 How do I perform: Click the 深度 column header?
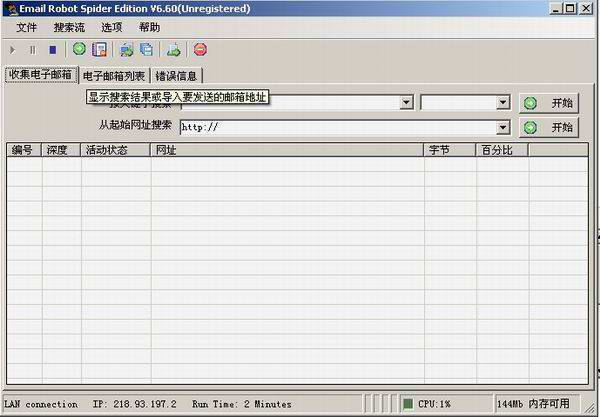click(61, 150)
